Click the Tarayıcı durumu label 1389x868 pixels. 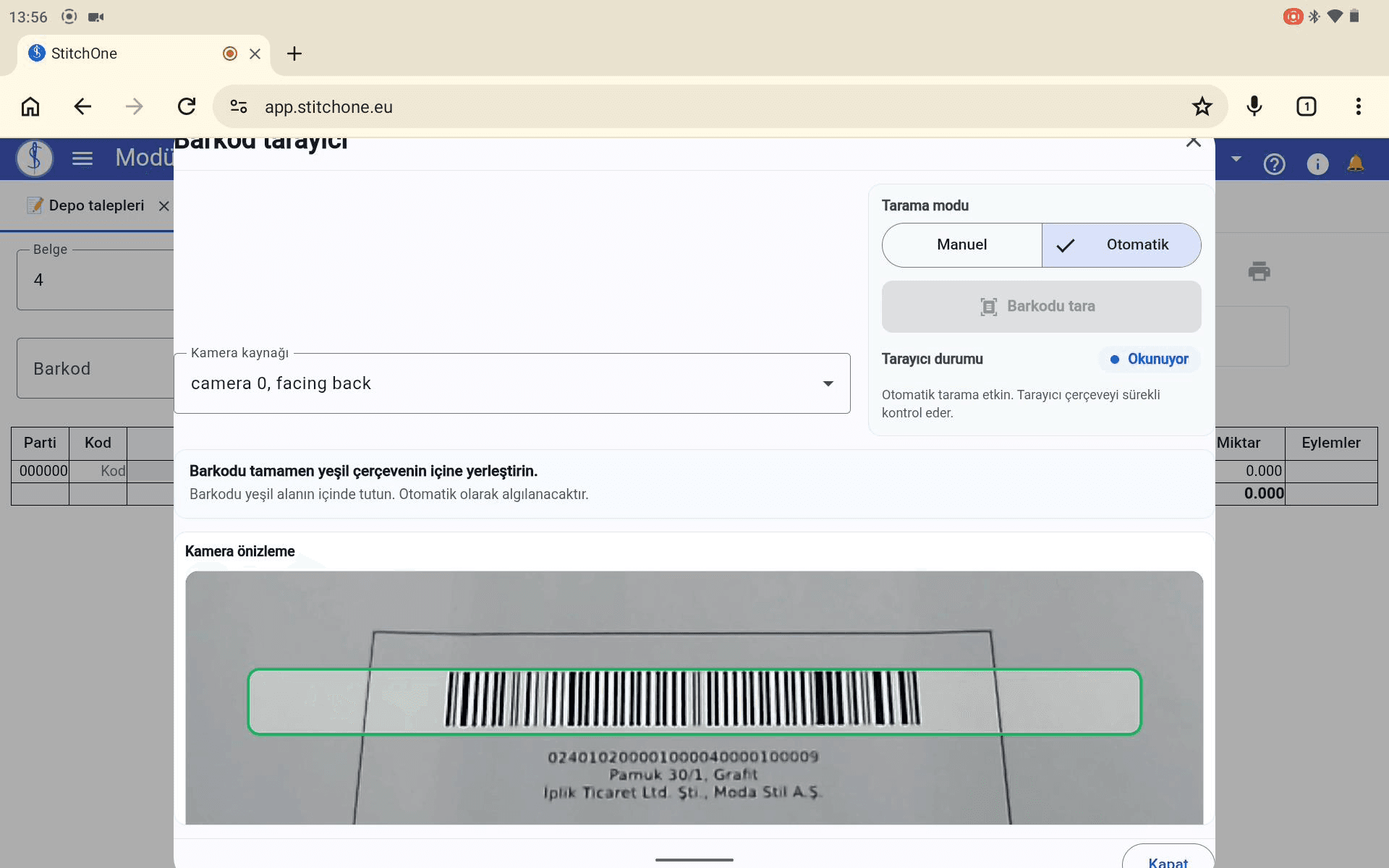(933, 359)
